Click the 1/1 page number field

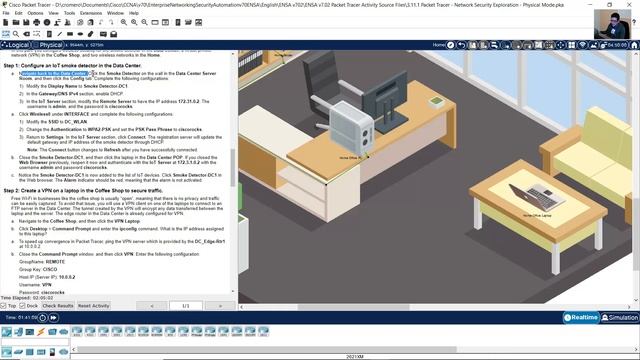click(186, 306)
